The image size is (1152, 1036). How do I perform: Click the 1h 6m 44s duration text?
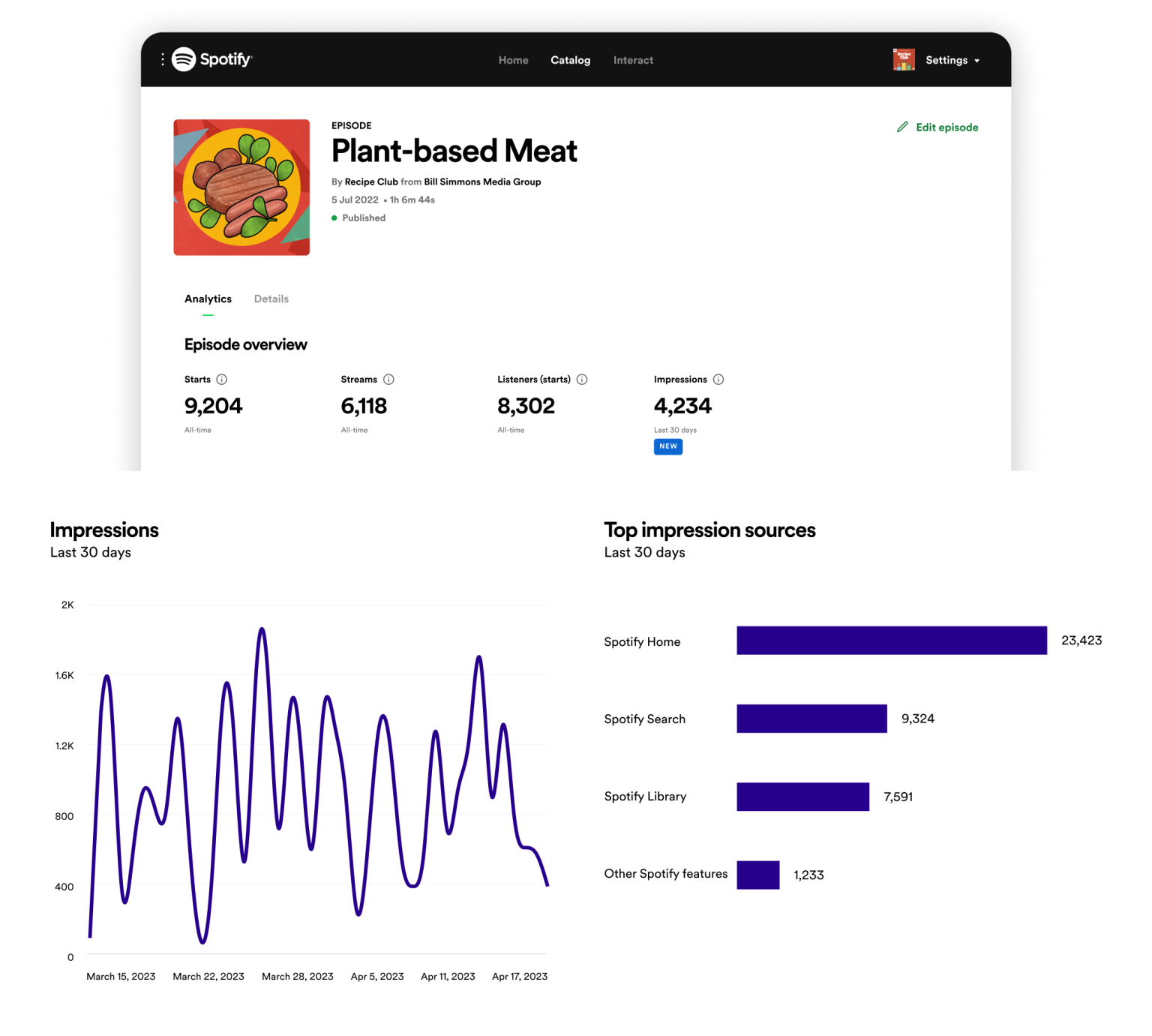tap(412, 200)
